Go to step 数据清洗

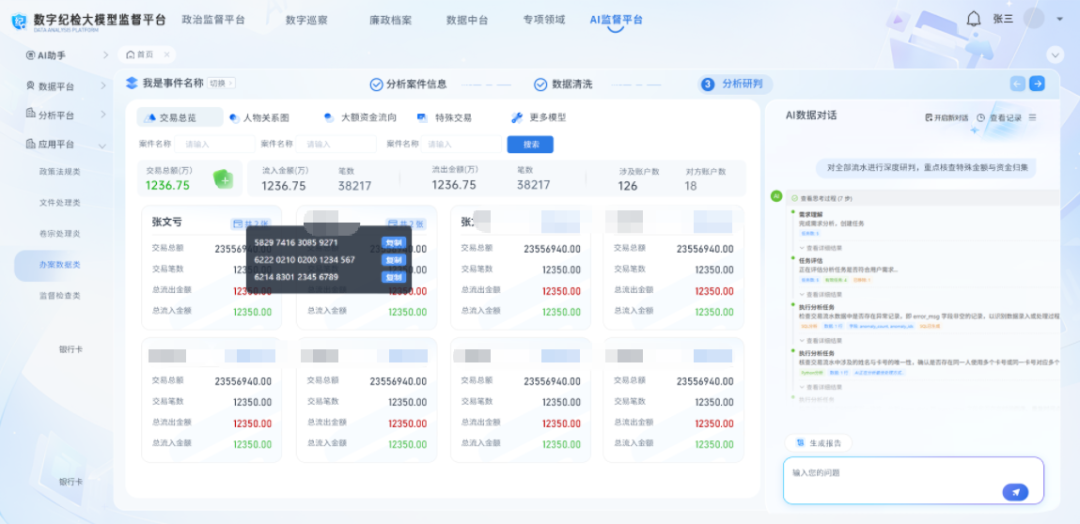coord(563,85)
